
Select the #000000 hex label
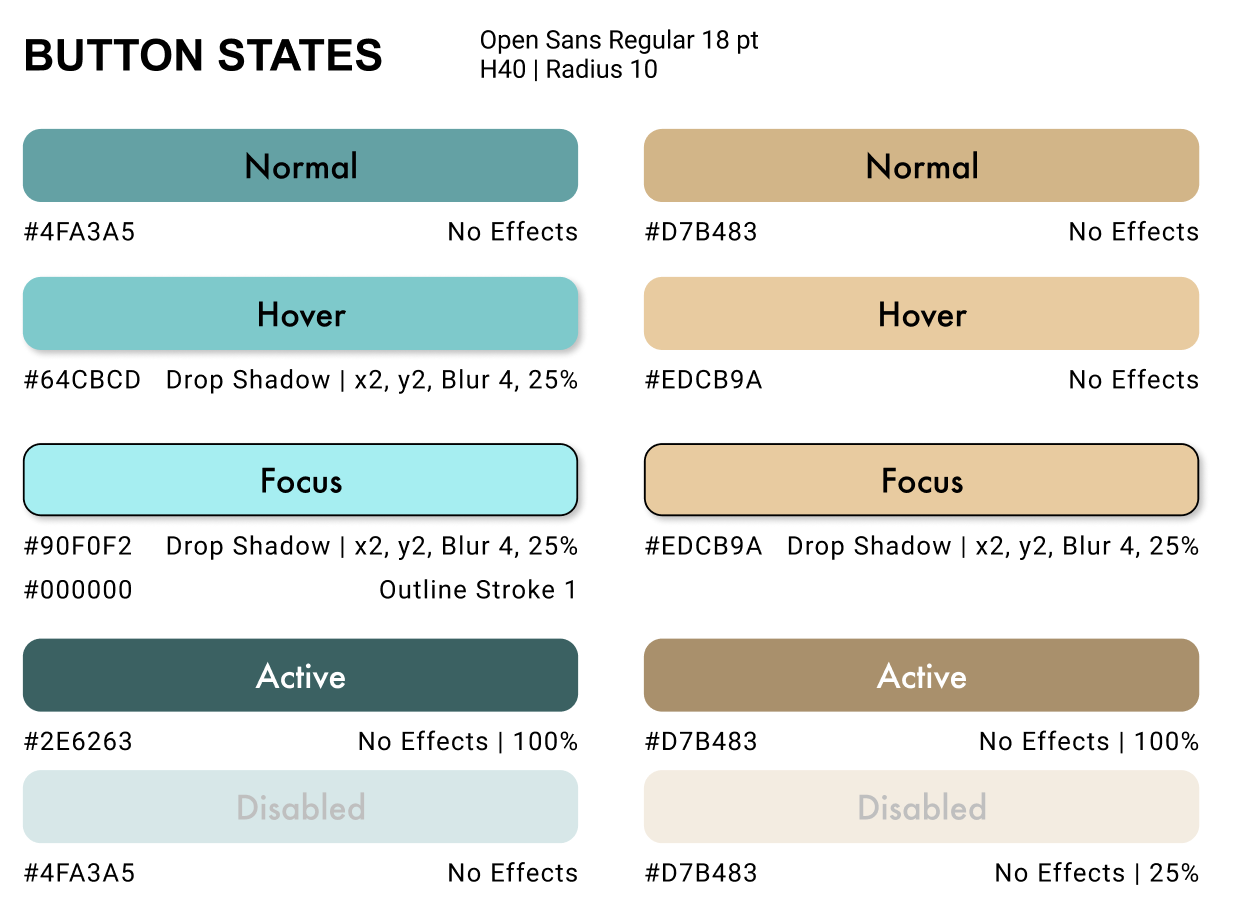point(78,590)
